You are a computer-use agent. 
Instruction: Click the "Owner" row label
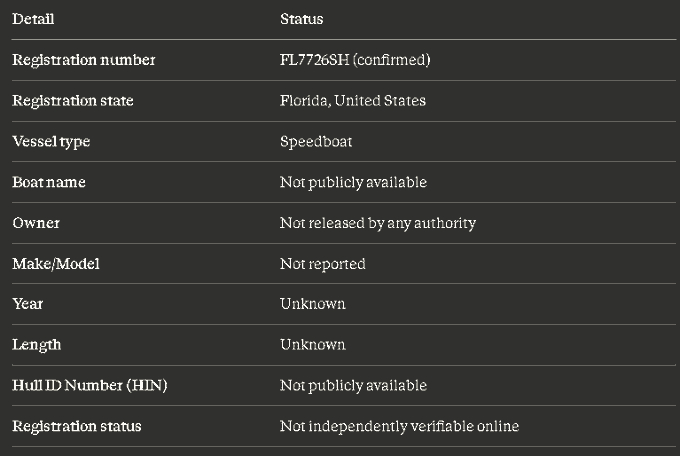tap(36, 223)
